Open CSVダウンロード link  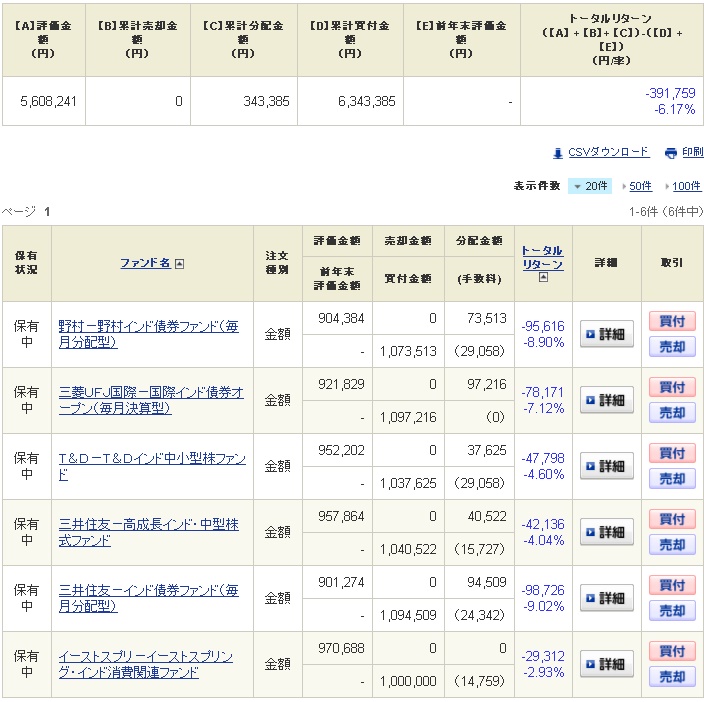608,152
